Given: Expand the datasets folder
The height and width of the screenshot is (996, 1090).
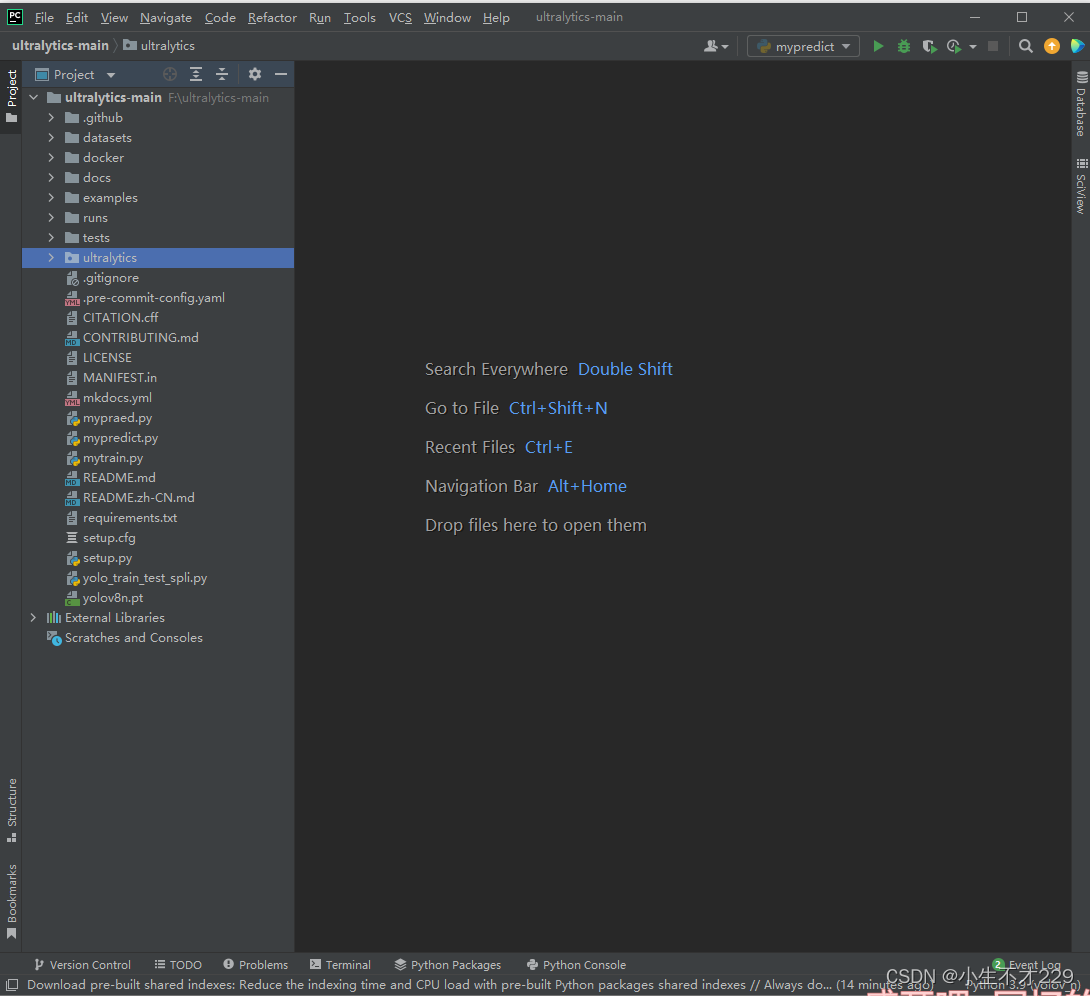Looking at the screenshot, I should tap(51, 138).
